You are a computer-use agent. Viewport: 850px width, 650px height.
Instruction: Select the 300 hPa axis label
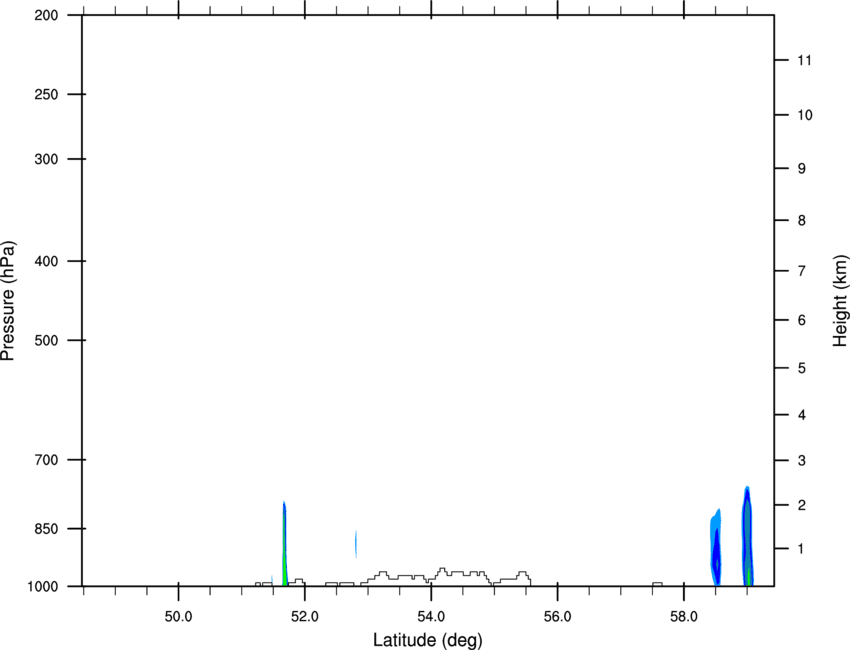(46, 159)
